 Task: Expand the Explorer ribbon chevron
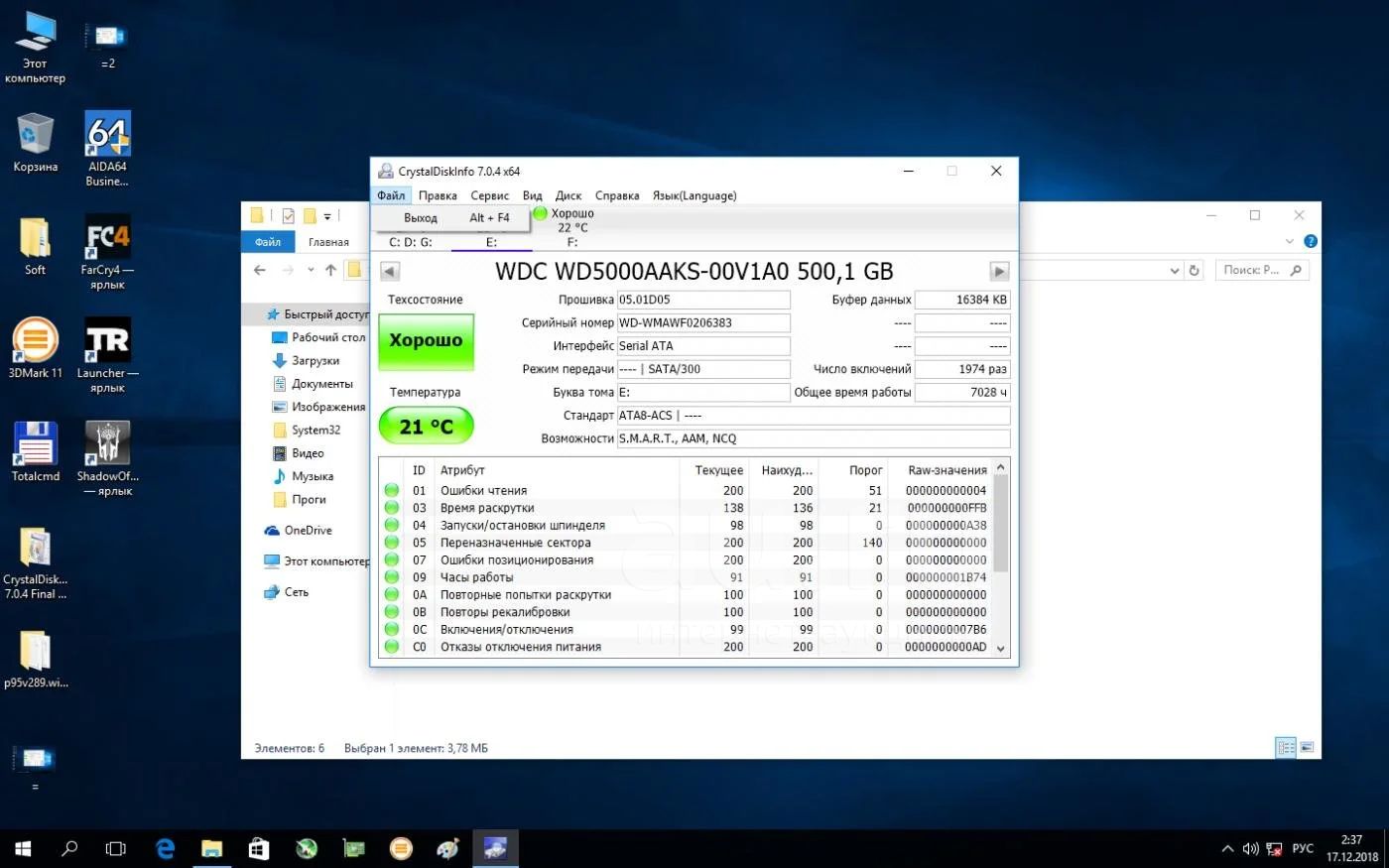1290,241
